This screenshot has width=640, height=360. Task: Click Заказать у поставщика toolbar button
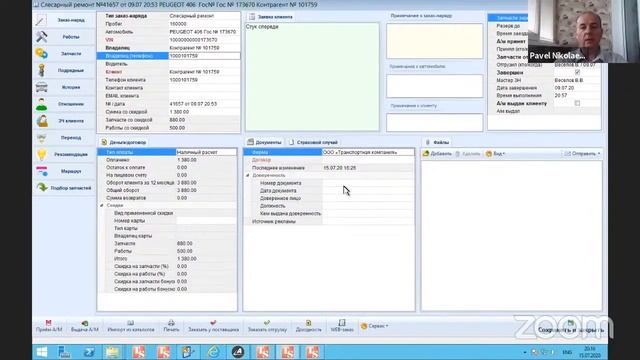213,326
